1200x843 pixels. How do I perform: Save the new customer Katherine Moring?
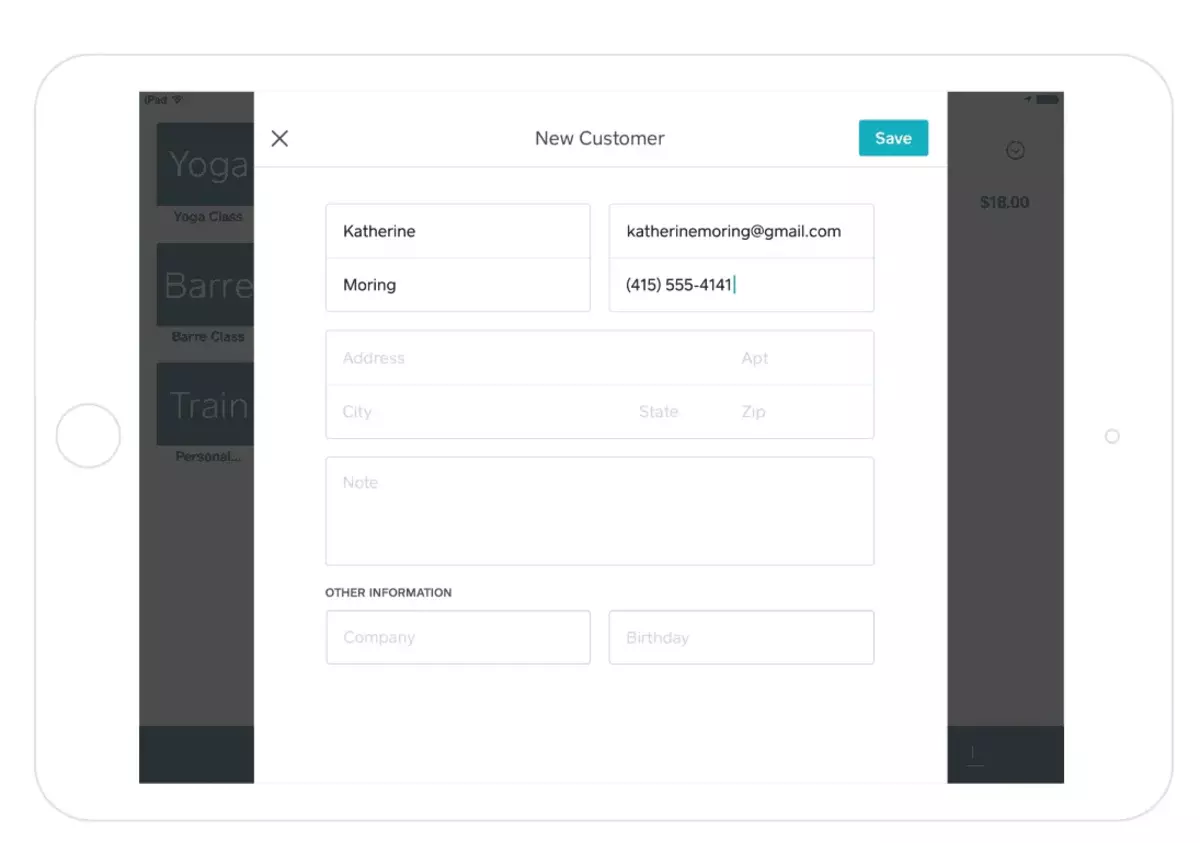tap(893, 138)
